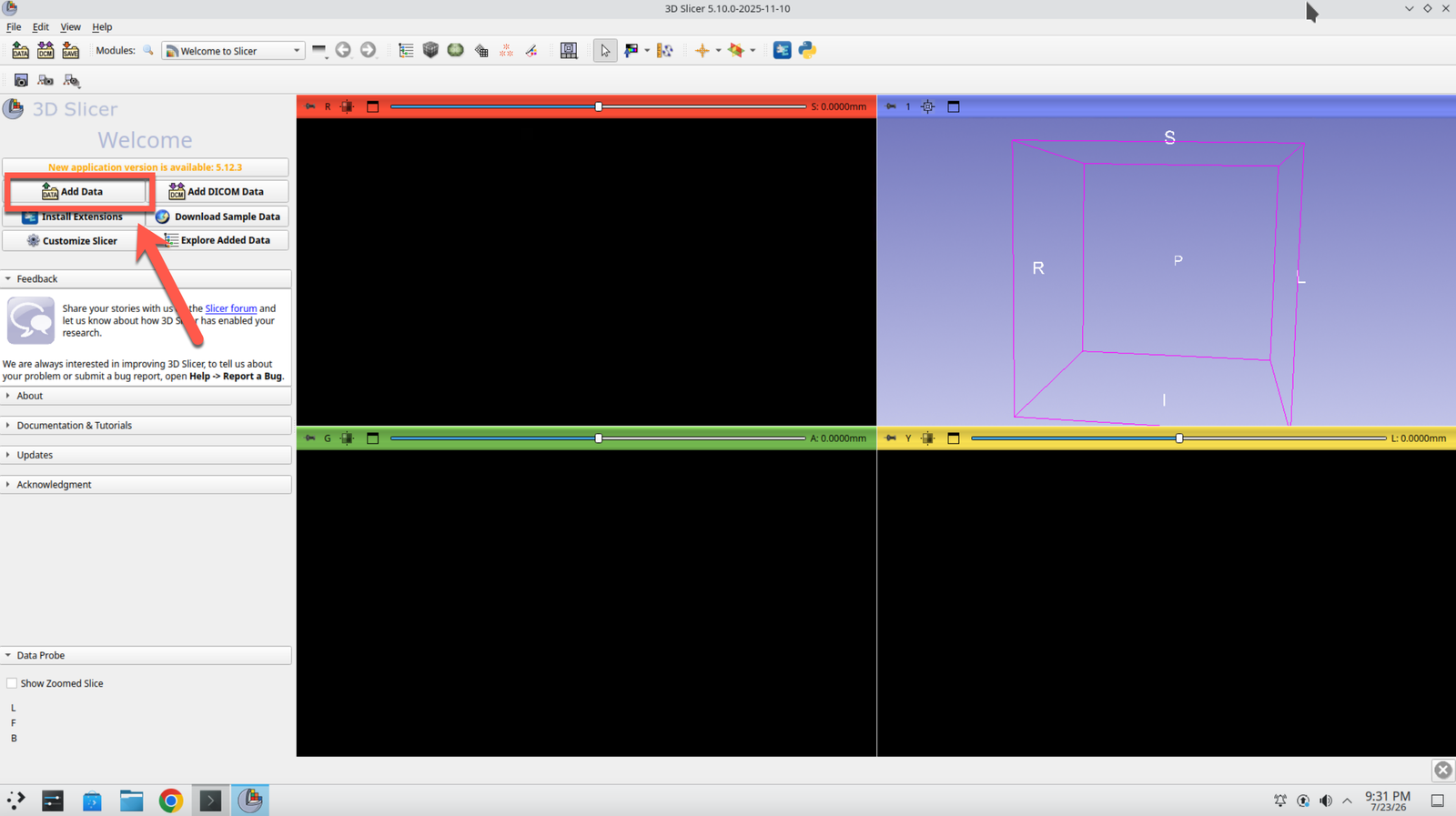Click the Install Extensions button
The width and height of the screenshot is (1456, 816).
74,217
